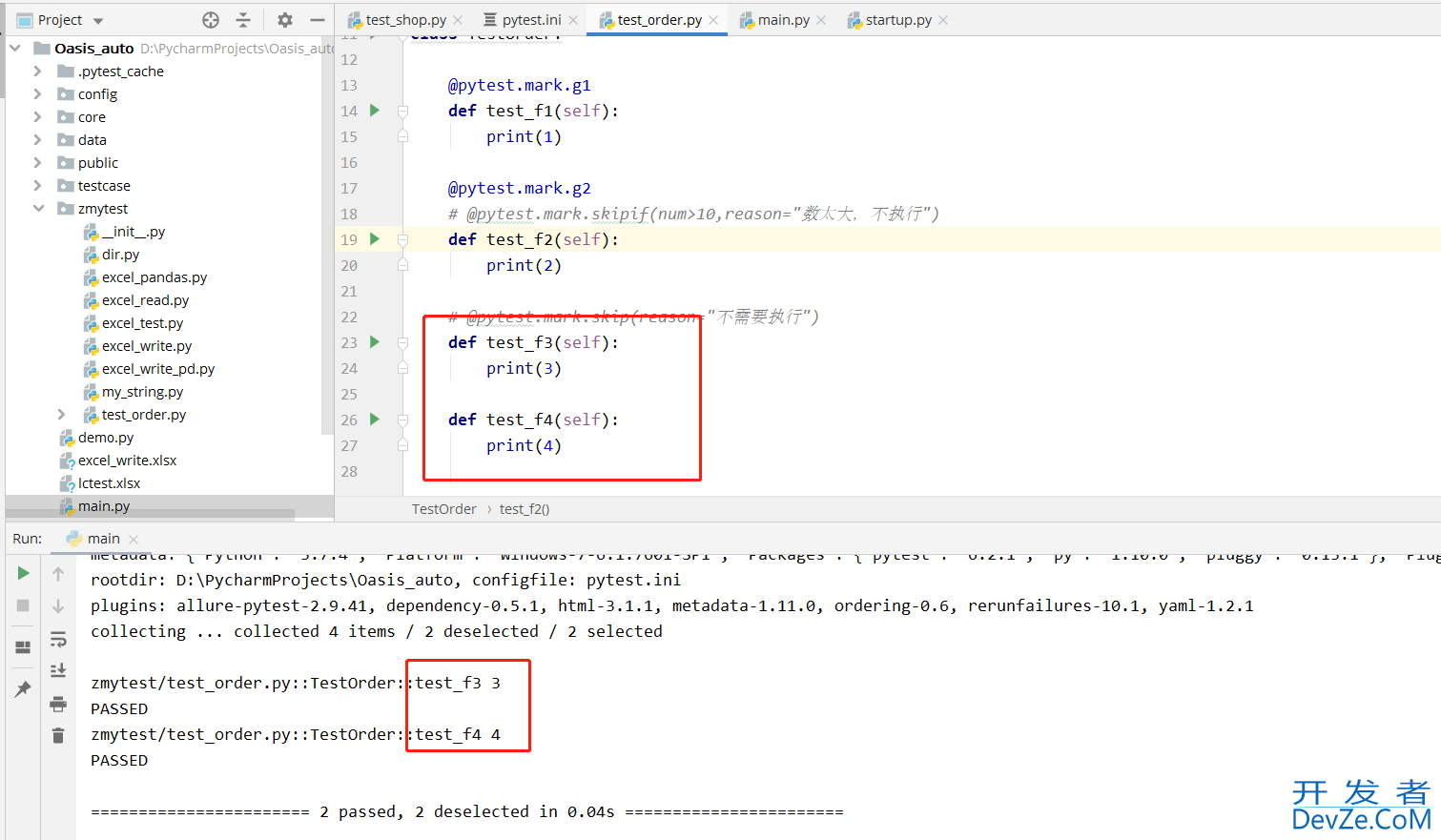Viewport: 1441px width, 840px height.
Task: Click the scroll-to-end icon
Action: [58, 671]
